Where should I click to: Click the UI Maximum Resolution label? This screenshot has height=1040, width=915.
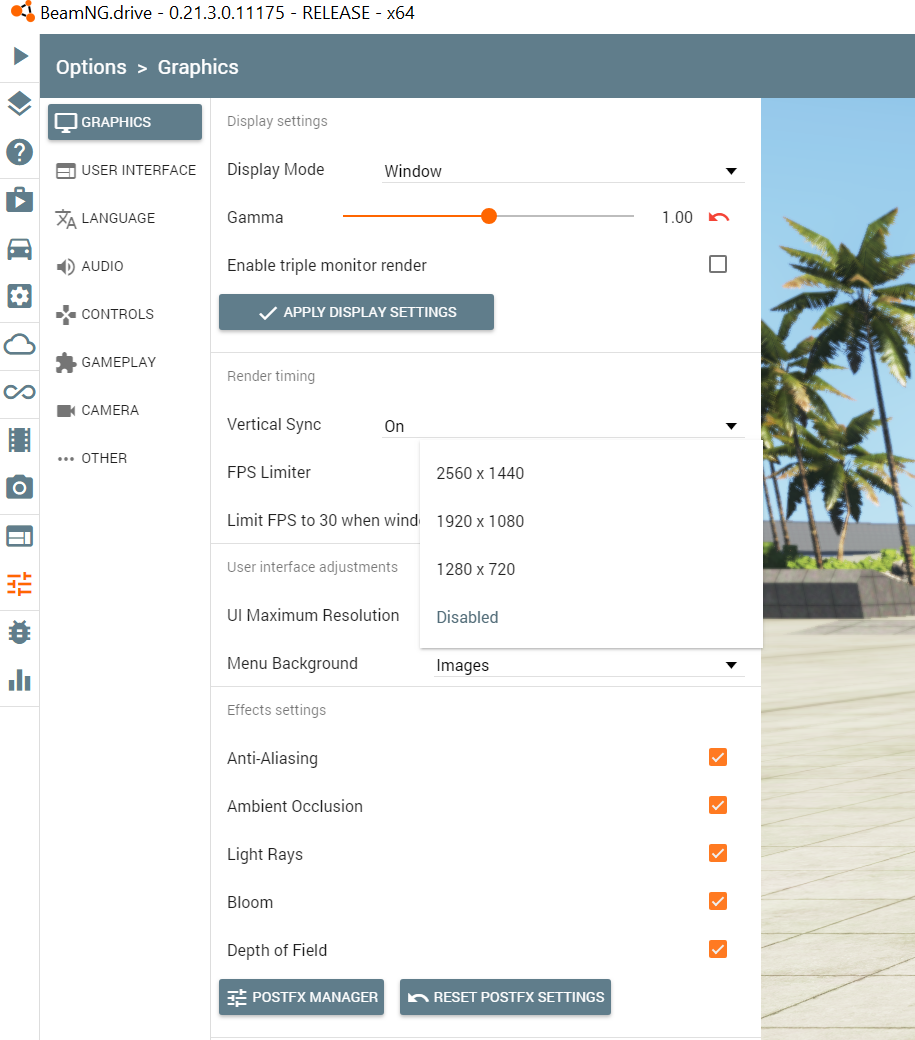coord(313,616)
